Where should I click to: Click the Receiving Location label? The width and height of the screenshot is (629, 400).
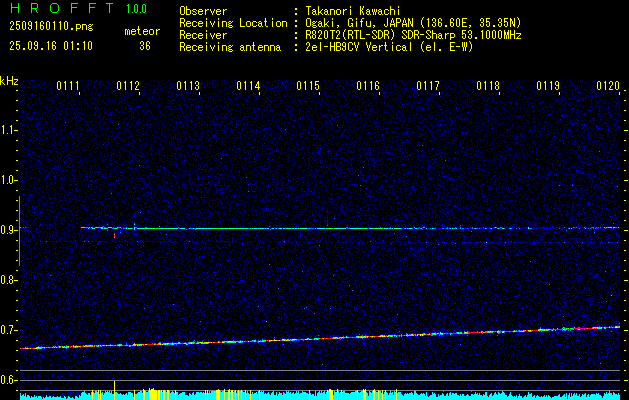click(x=233, y=23)
